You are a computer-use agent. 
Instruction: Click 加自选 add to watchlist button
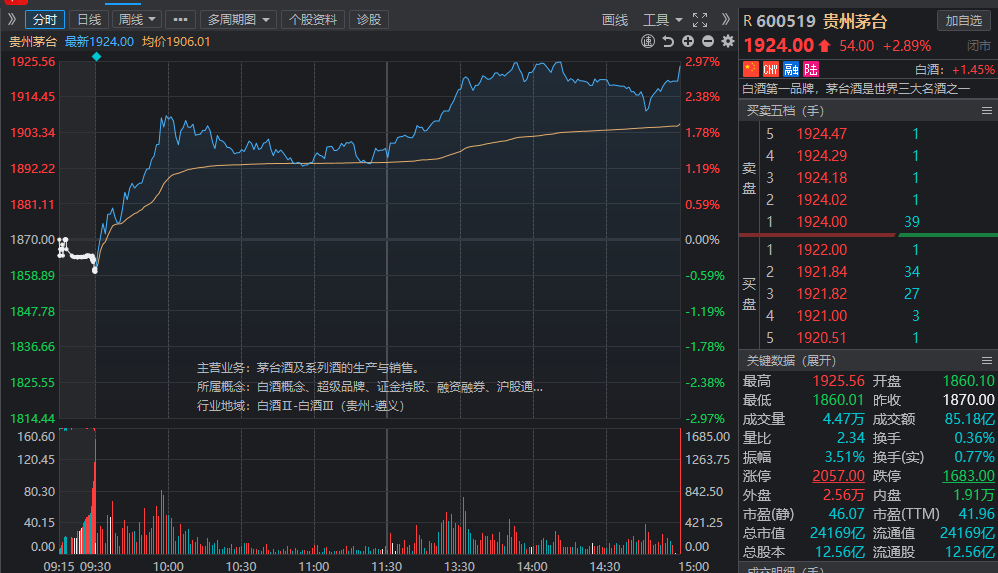click(964, 21)
